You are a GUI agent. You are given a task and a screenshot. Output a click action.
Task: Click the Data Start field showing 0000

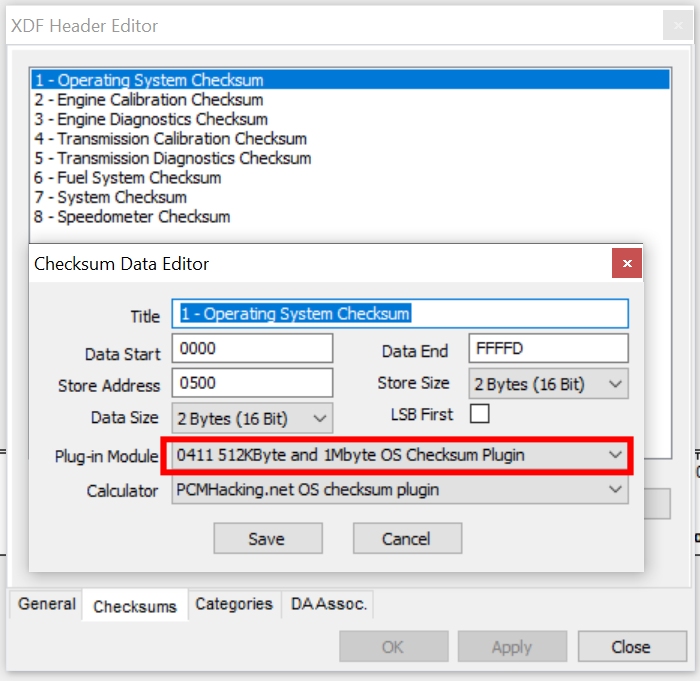(x=252, y=348)
